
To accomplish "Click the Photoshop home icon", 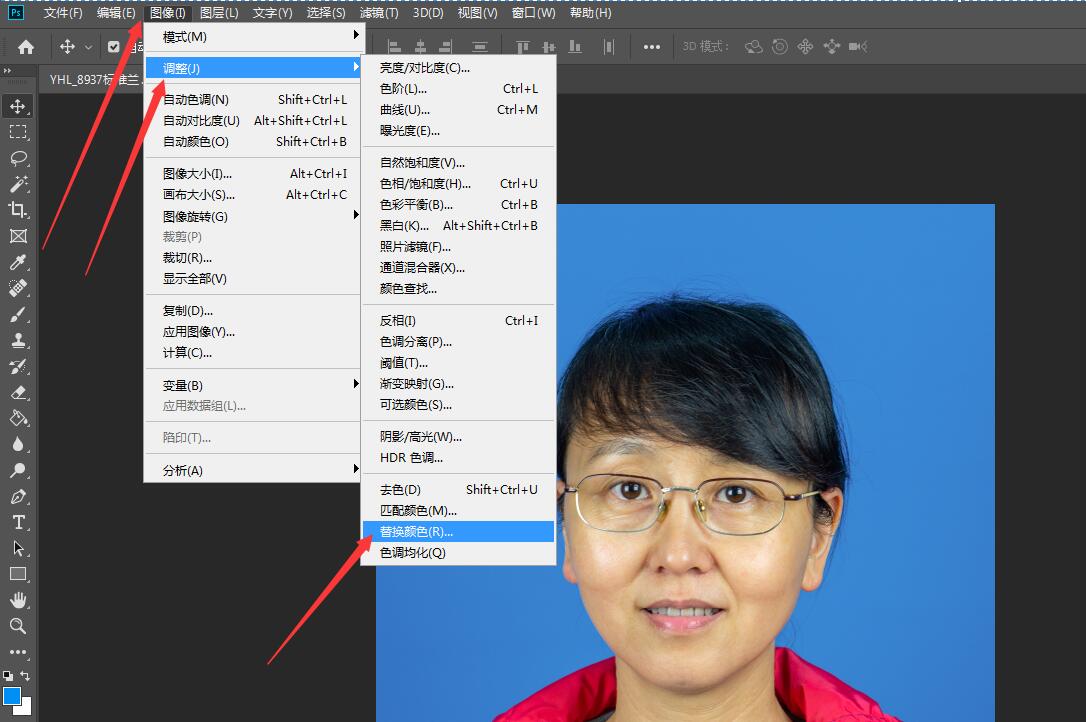I will click(25, 46).
